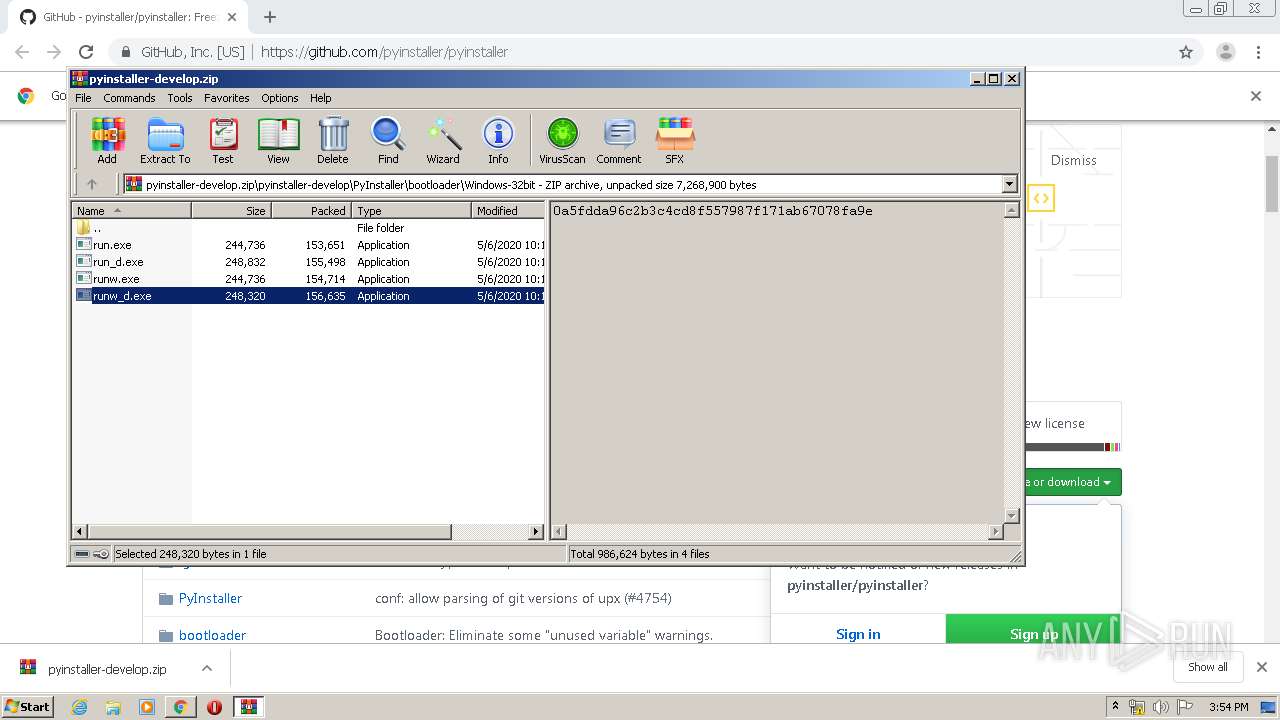Sort files by the Name column

pyautogui.click(x=132, y=210)
